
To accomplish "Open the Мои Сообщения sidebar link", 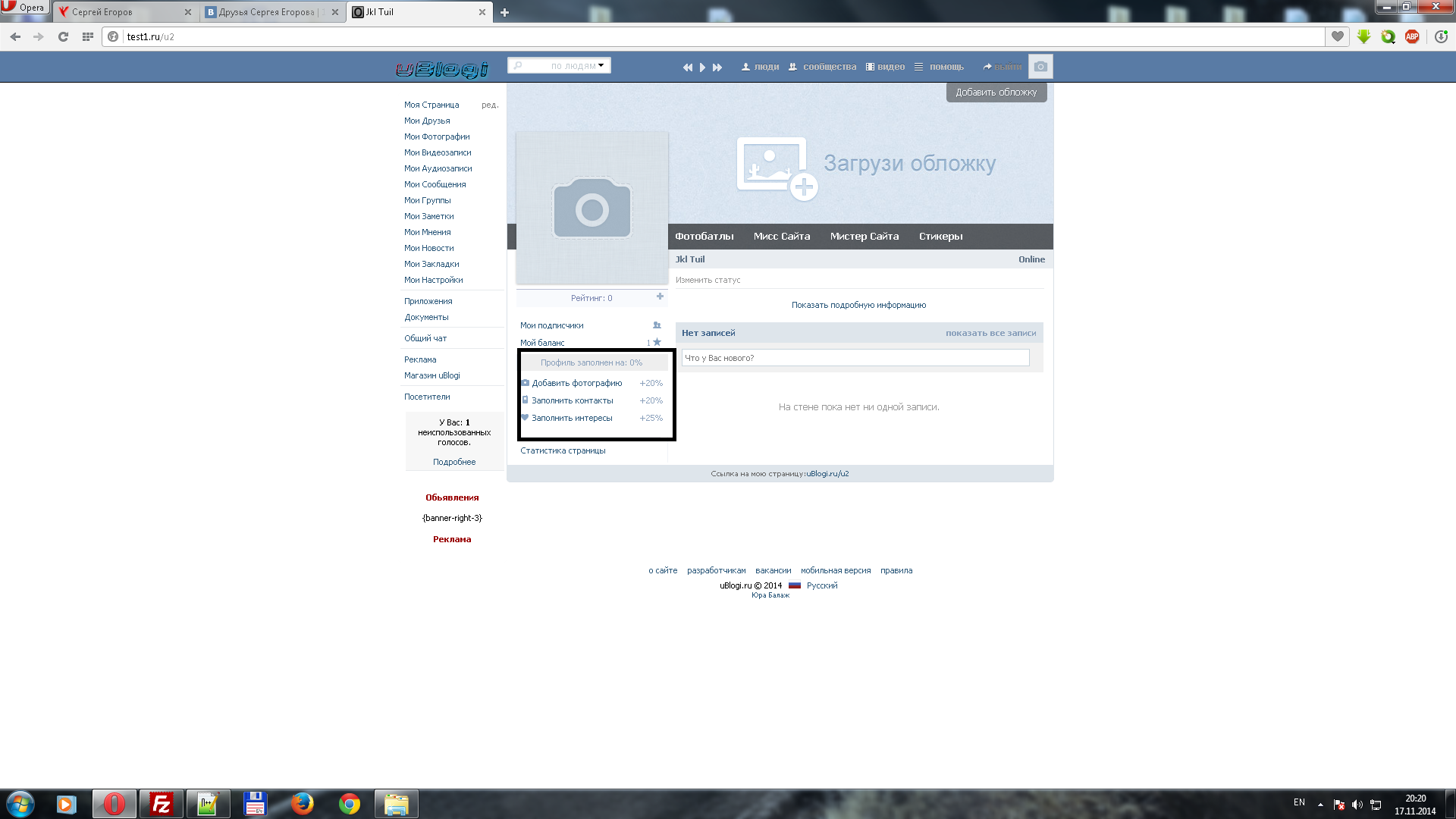I will [435, 184].
